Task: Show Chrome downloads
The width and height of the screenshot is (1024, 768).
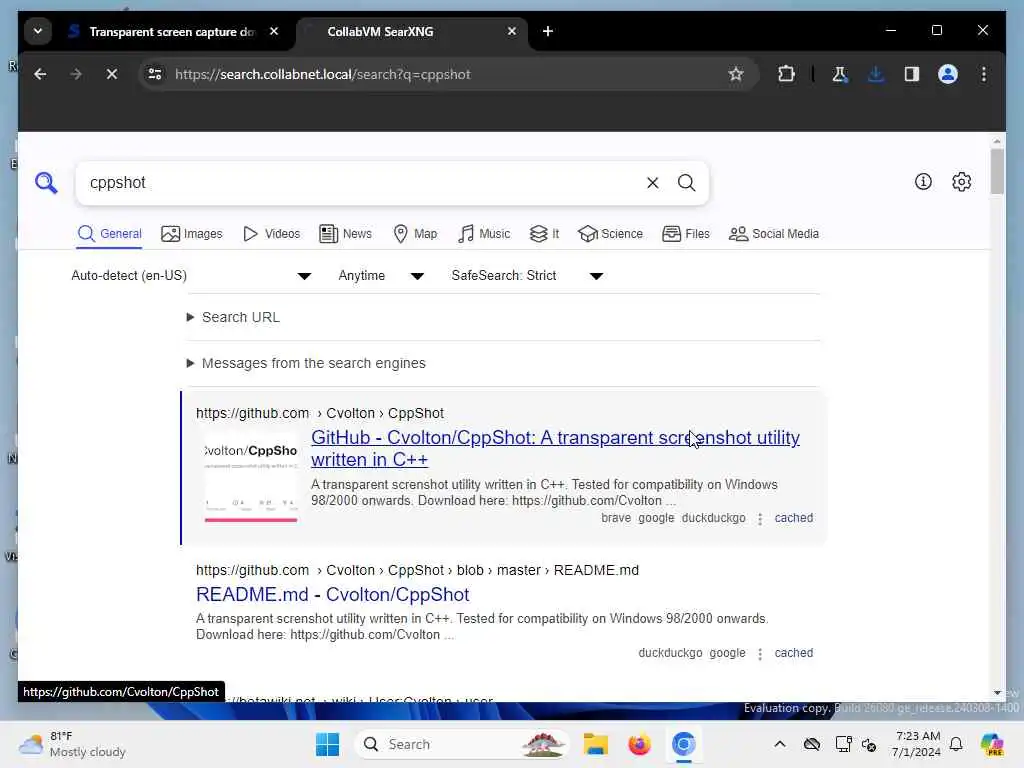Action: click(x=876, y=74)
